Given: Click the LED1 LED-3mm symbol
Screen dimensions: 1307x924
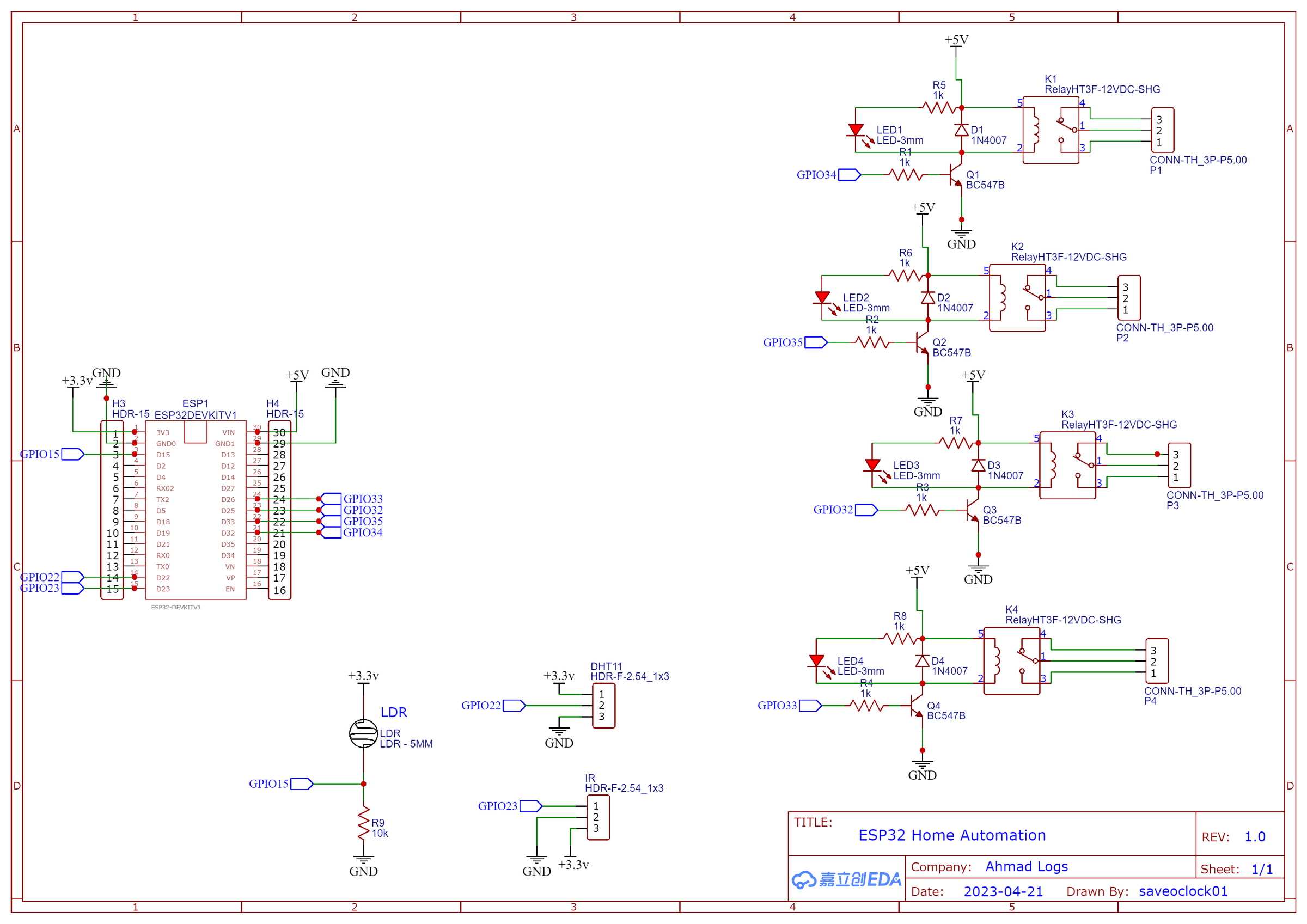Looking at the screenshot, I should (857, 130).
